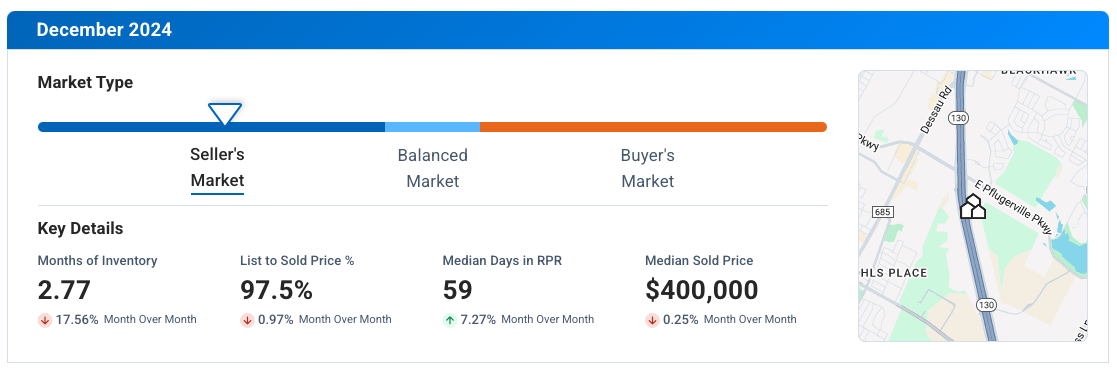Click the route 685 shield on map
1117x370 pixels.
tap(883, 212)
